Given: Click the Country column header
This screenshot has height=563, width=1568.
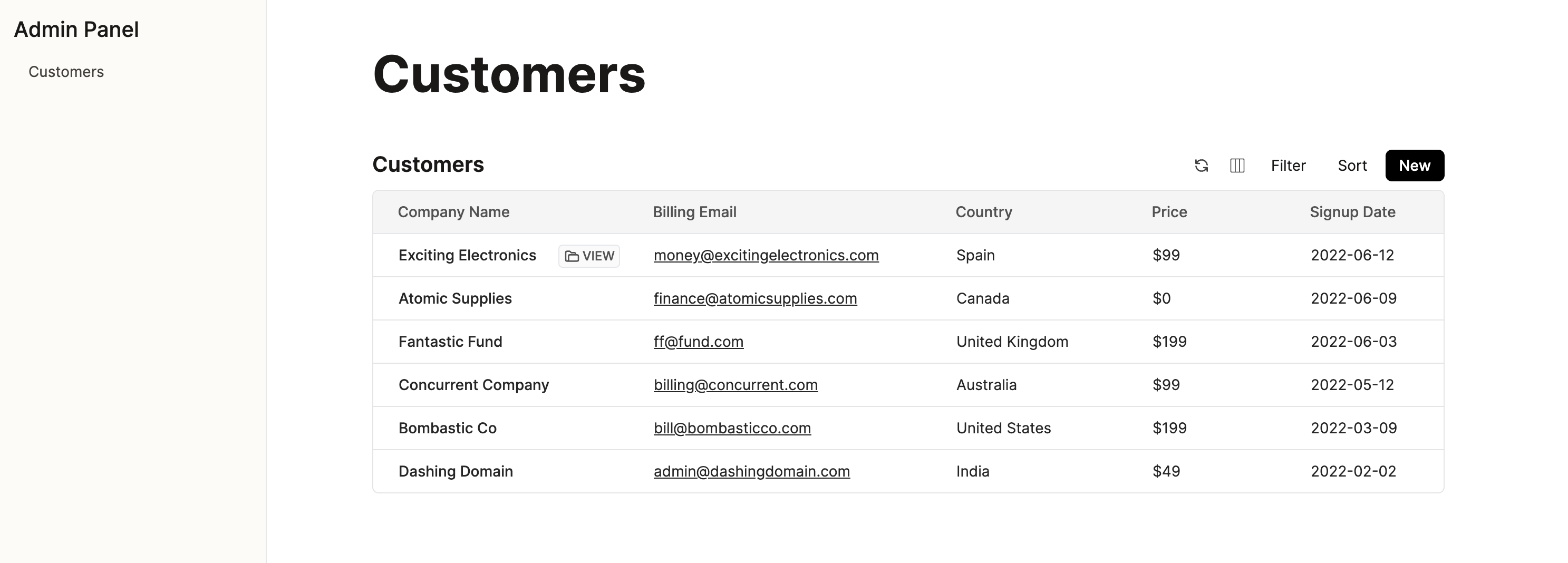Looking at the screenshot, I should (x=984, y=212).
